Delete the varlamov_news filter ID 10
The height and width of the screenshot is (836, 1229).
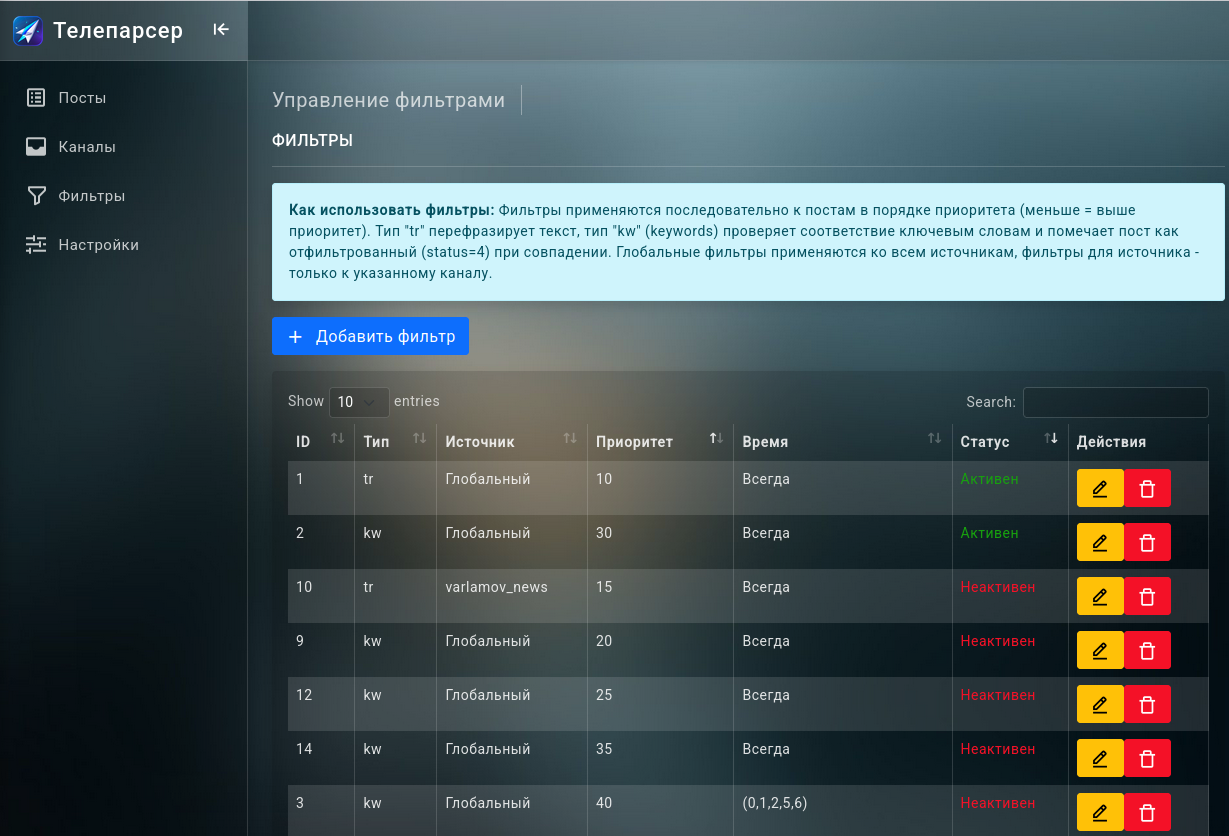[1147, 596]
